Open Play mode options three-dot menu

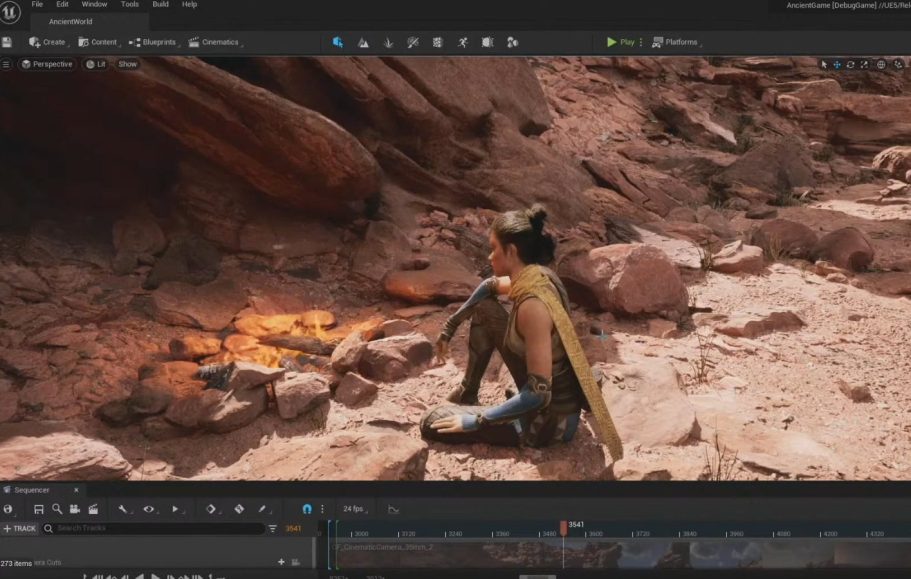641,42
